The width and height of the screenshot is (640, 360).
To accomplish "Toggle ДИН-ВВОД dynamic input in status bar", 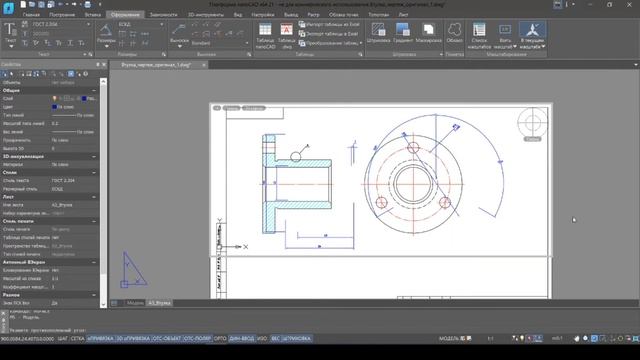I will [x=242, y=338].
